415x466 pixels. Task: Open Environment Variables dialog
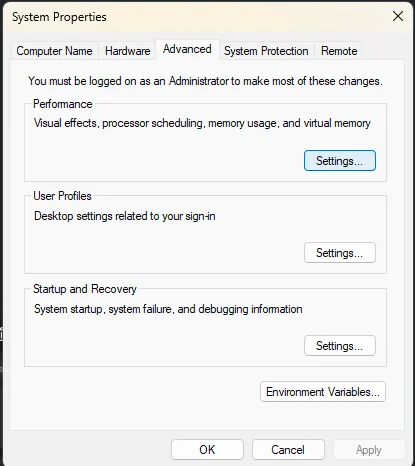323,392
